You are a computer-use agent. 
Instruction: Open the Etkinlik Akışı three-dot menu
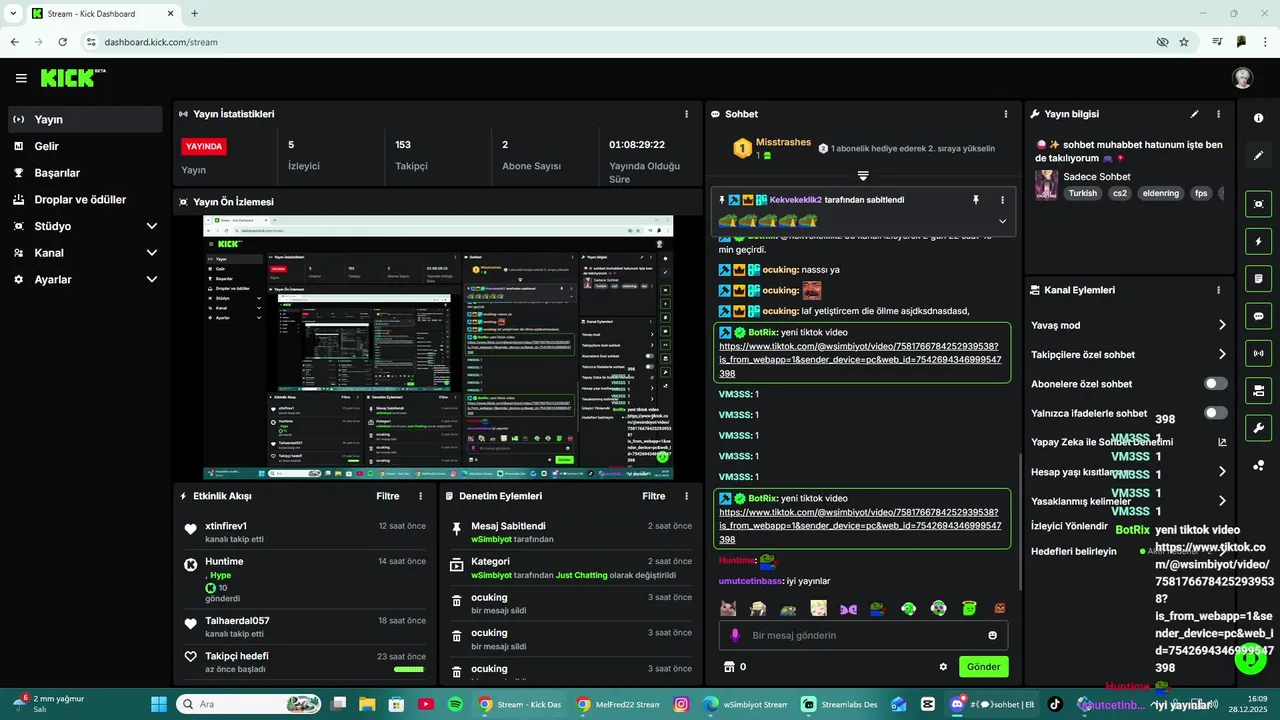420,496
